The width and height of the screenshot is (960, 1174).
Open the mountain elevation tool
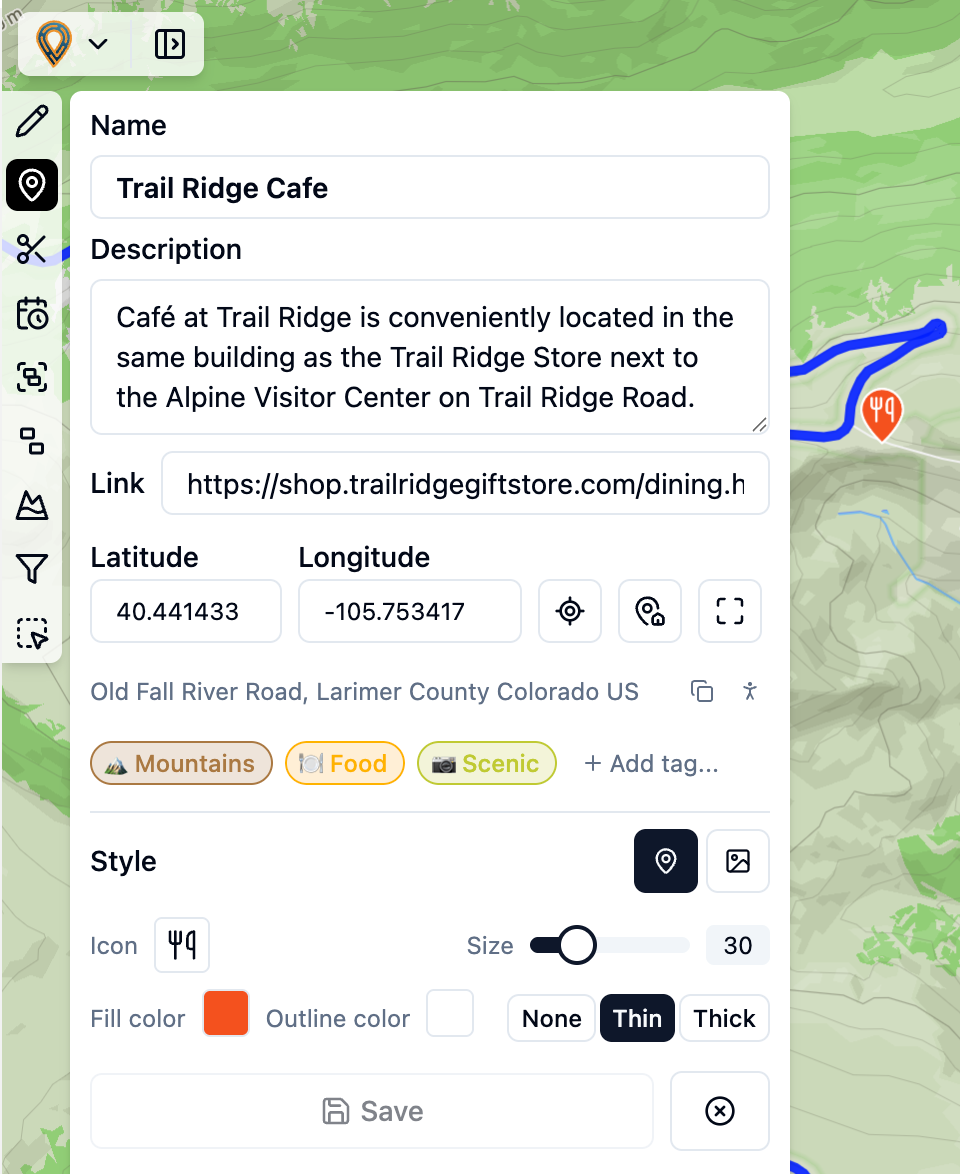point(31,505)
